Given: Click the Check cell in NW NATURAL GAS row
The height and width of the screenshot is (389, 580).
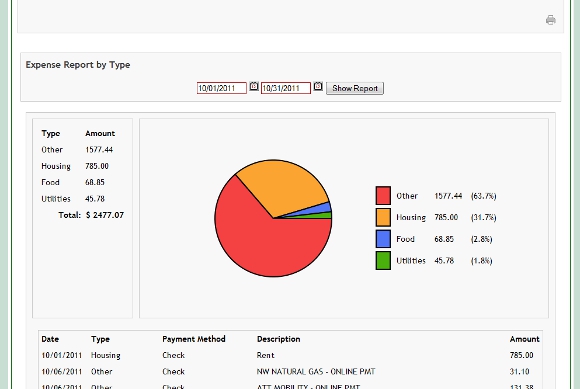Looking at the screenshot, I should [x=173, y=372].
